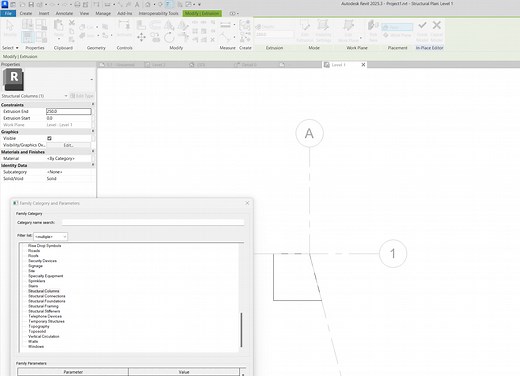
Task: Click the Edit Extrusion icon in the Mode panel
Action: (x=305, y=25)
